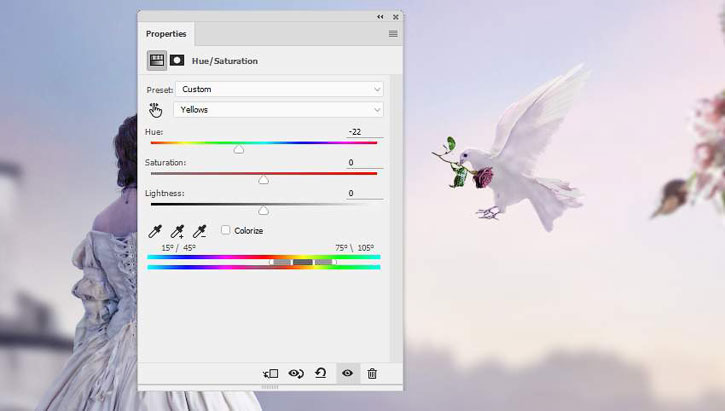This screenshot has width=725, height=411.
Task: Select the Hue/Saturation adjustment icon
Action: (157, 61)
